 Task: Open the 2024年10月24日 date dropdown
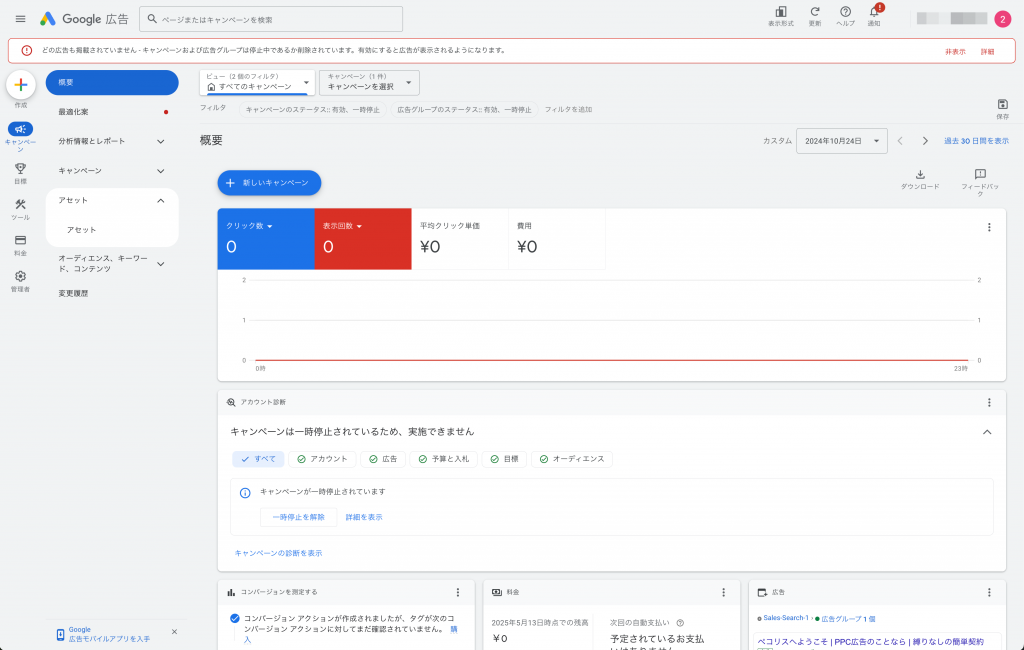tap(841, 141)
